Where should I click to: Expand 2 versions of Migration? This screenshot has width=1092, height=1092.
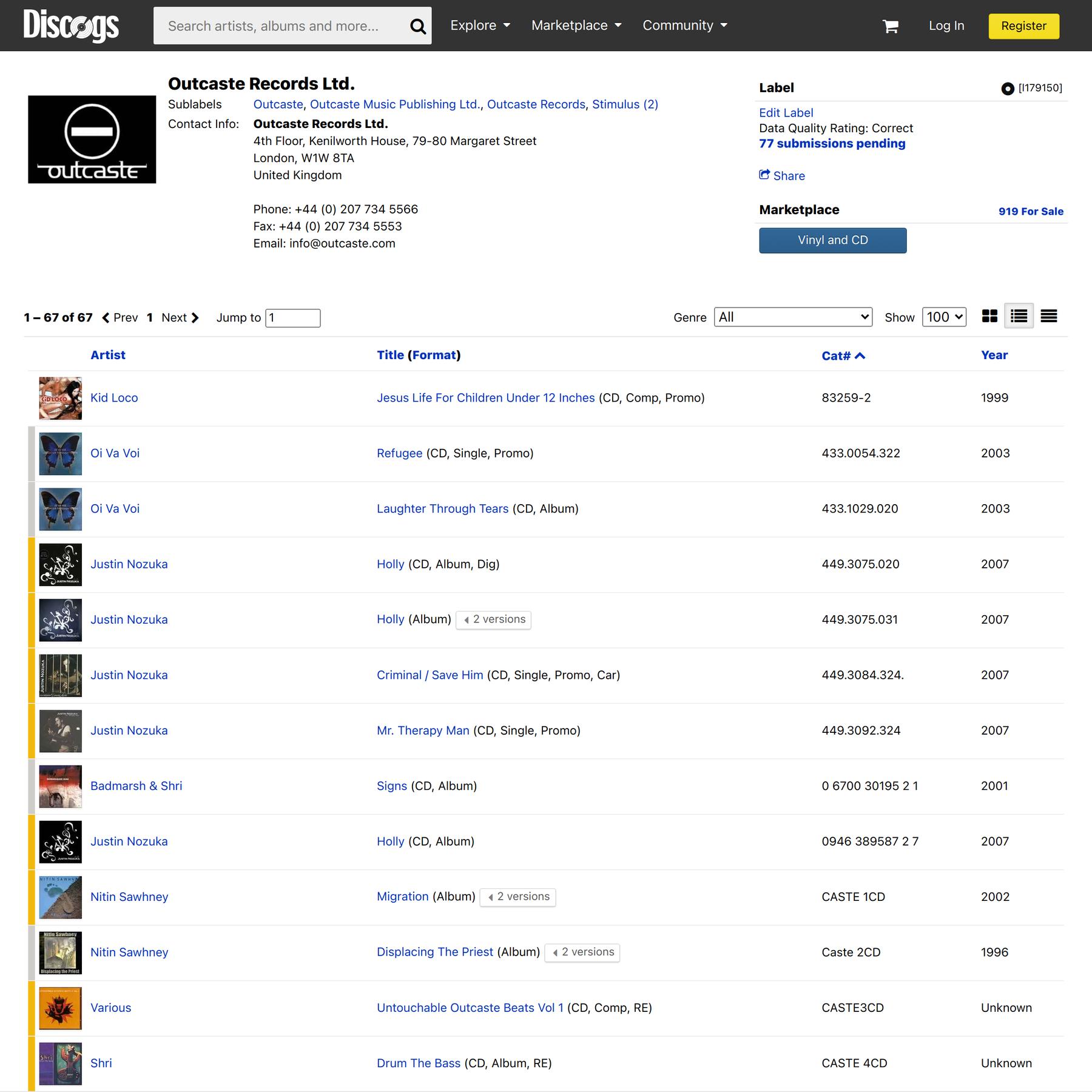click(517, 897)
